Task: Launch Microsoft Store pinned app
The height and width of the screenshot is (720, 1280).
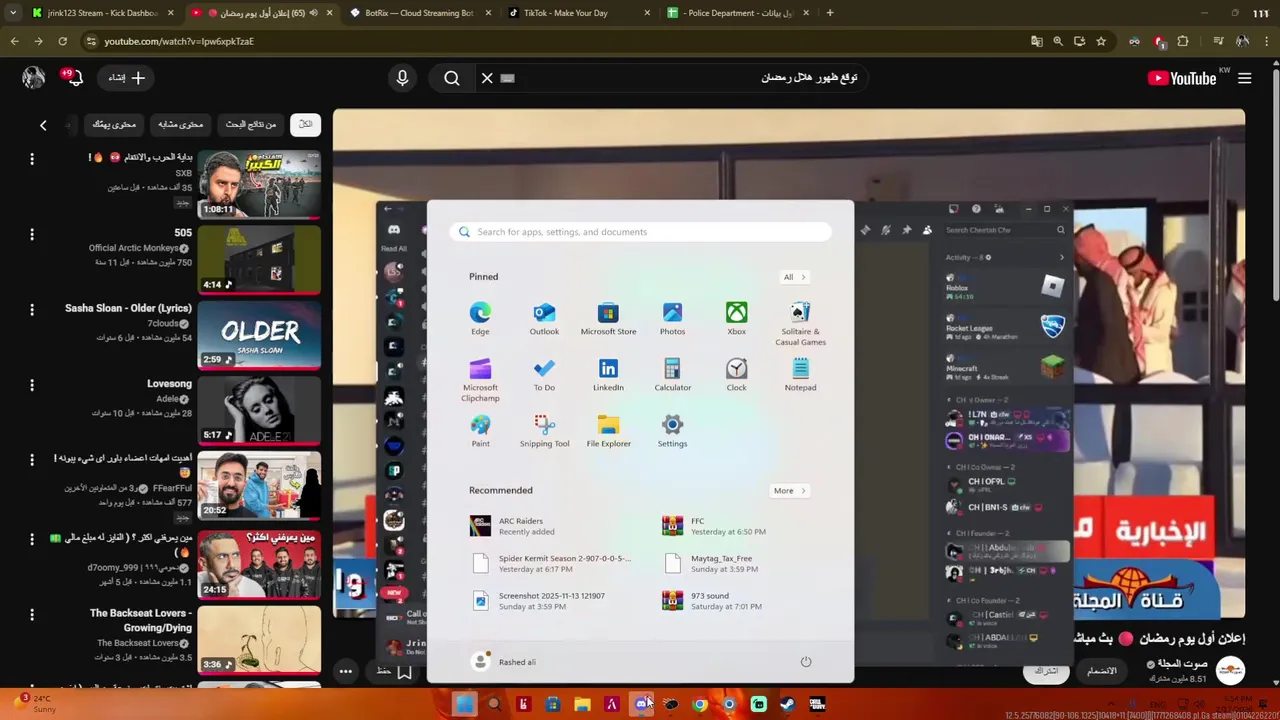Action: coord(608,319)
